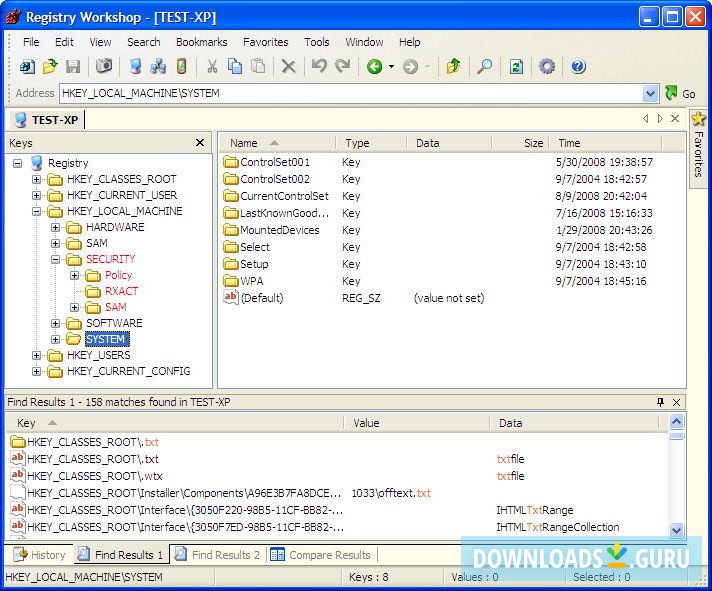Image resolution: width=712 pixels, height=591 pixels.
Task: Expand the HKEY_CURRENT_CONFIG tree node
Action: [37, 371]
